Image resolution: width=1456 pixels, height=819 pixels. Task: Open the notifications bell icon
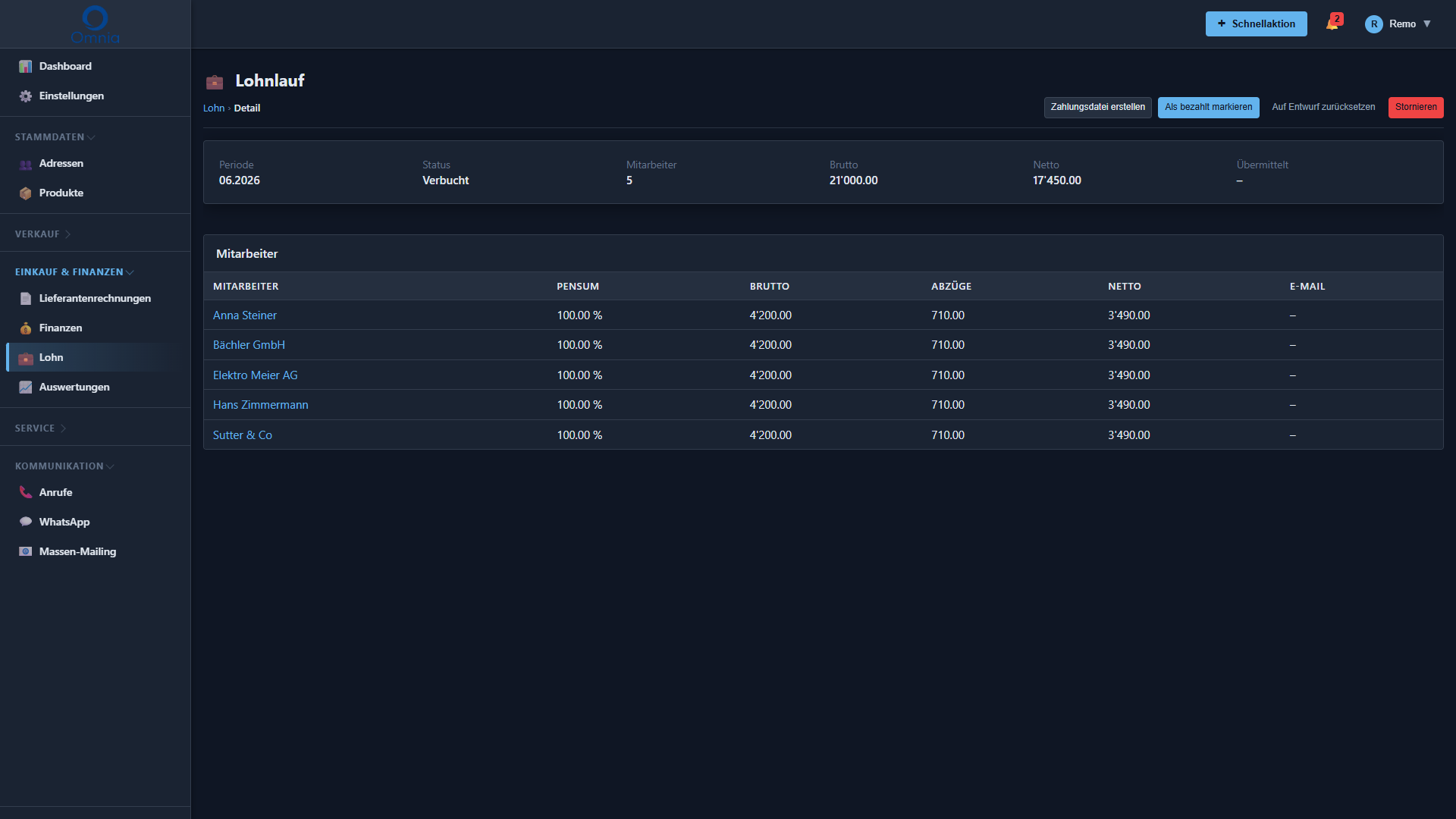(x=1332, y=24)
